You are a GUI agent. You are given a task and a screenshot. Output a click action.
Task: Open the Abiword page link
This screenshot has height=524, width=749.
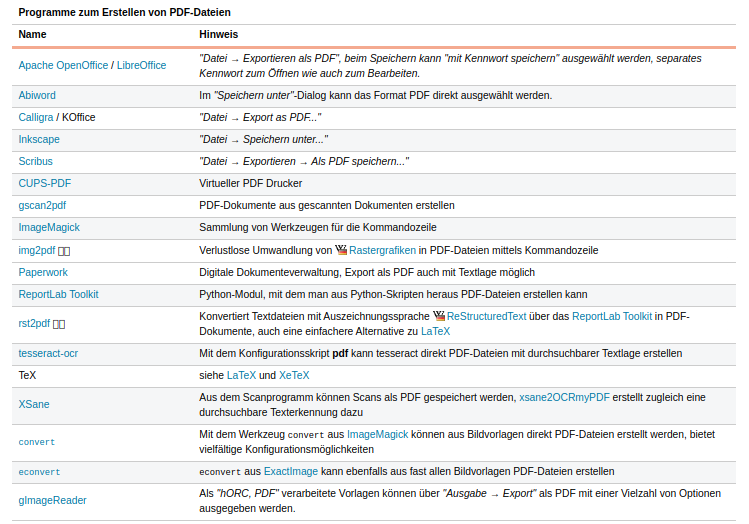(x=38, y=95)
